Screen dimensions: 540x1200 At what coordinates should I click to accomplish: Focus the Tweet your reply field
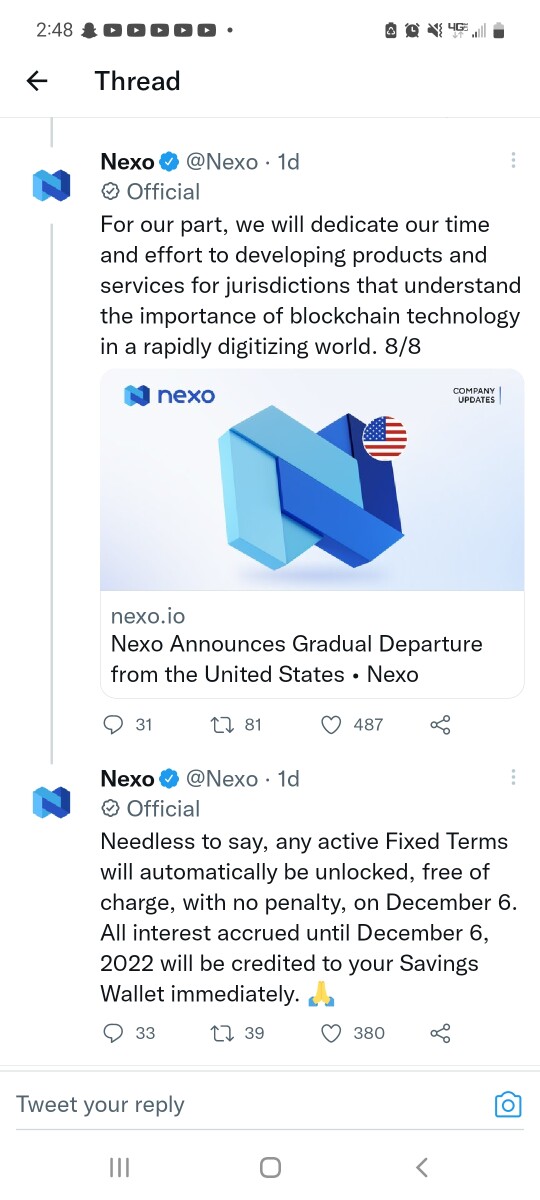point(250,1104)
